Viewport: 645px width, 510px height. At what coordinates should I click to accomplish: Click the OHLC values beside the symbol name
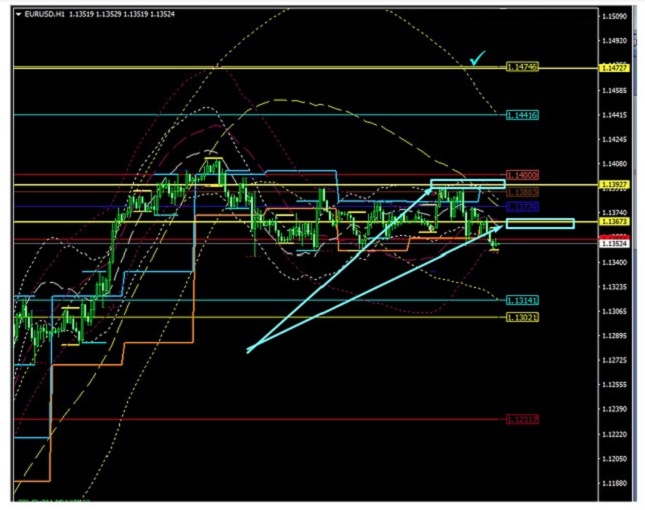(x=122, y=15)
